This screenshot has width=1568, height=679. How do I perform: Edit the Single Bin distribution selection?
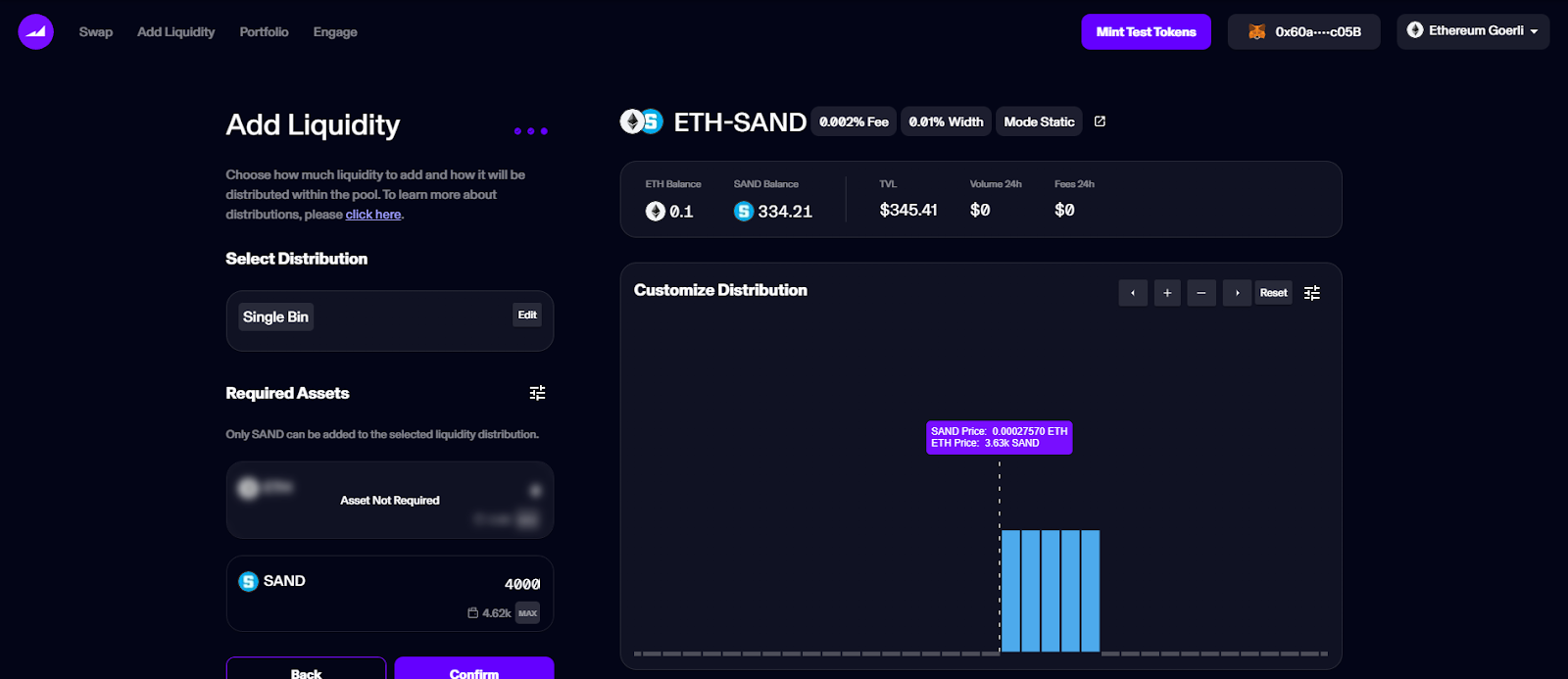coord(527,315)
